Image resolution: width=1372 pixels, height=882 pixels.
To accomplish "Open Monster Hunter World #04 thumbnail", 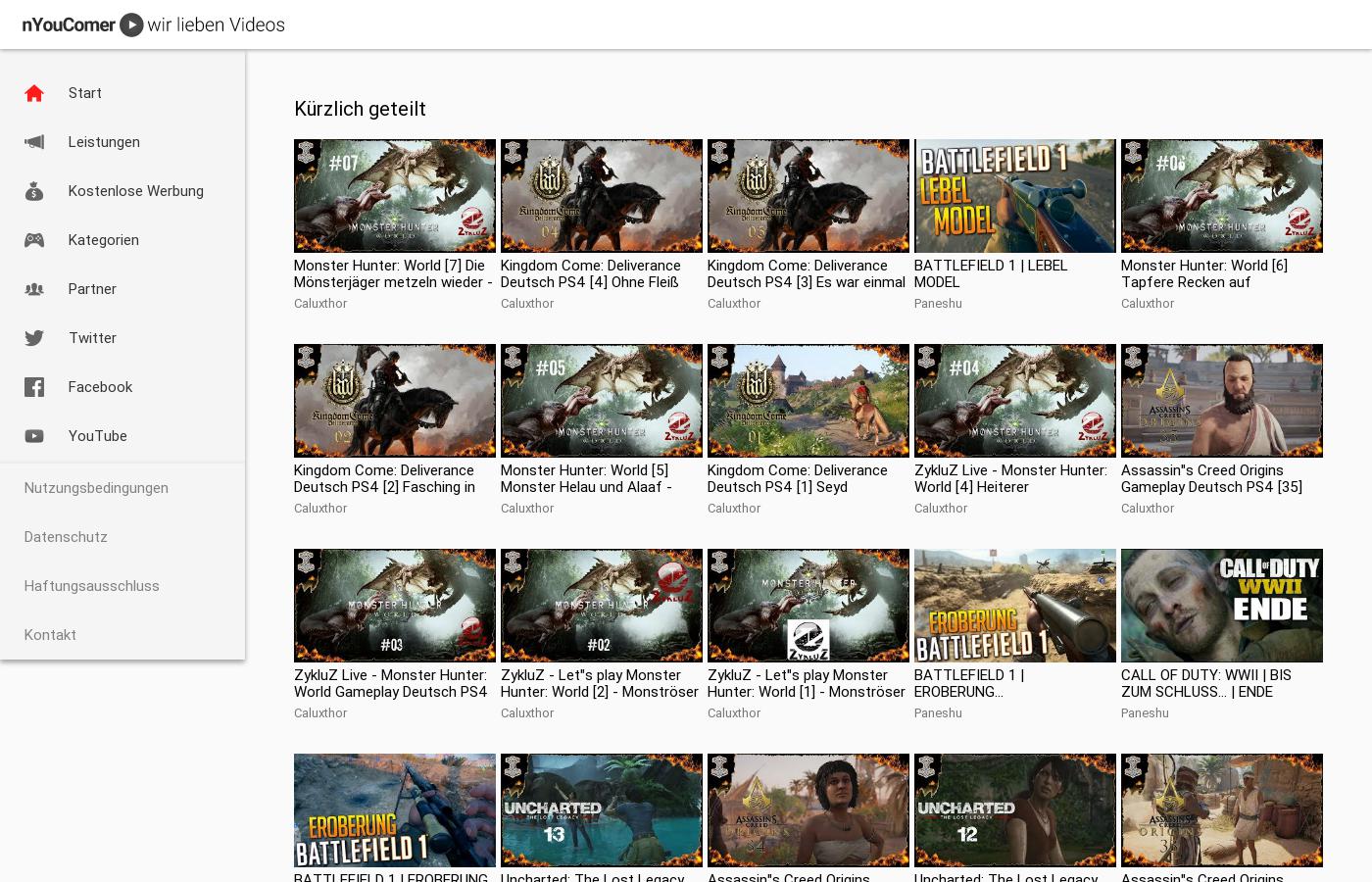I will point(1015,401).
